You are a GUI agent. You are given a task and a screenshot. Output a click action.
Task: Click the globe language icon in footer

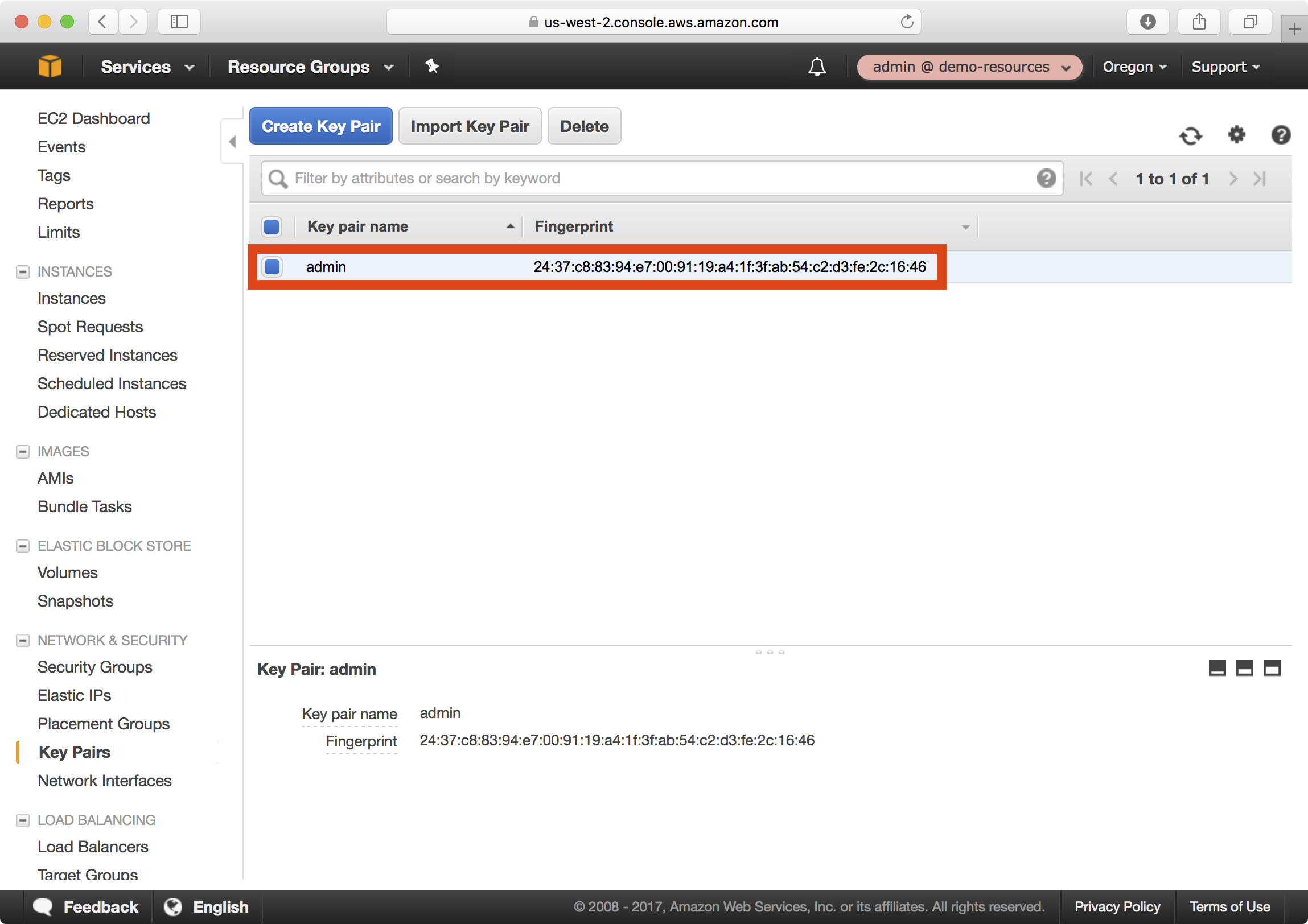click(172, 906)
